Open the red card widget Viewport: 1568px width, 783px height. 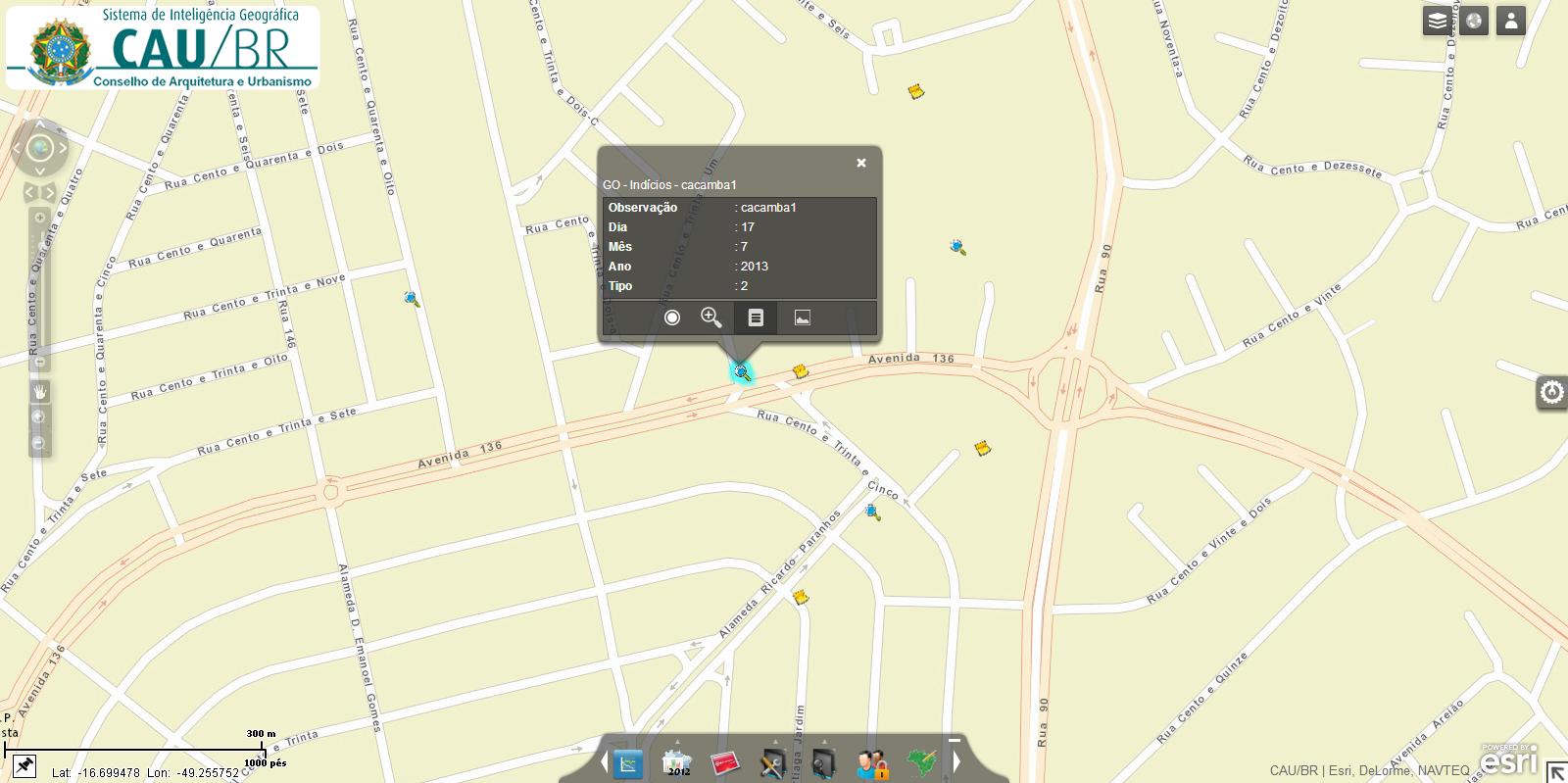click(x=725, y=763)
